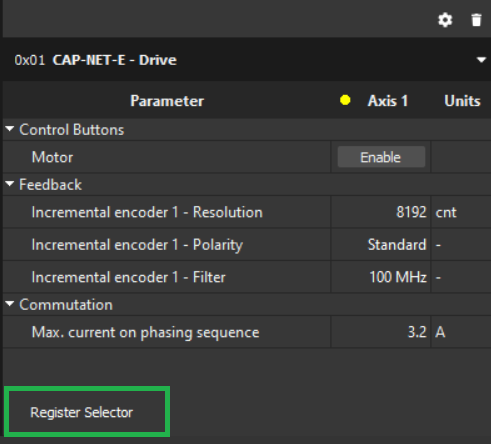This screenshot has width=491, height=444.
Task: Click the Axis 1 column header
Action: pyautogui.click(x=388, y=101)
